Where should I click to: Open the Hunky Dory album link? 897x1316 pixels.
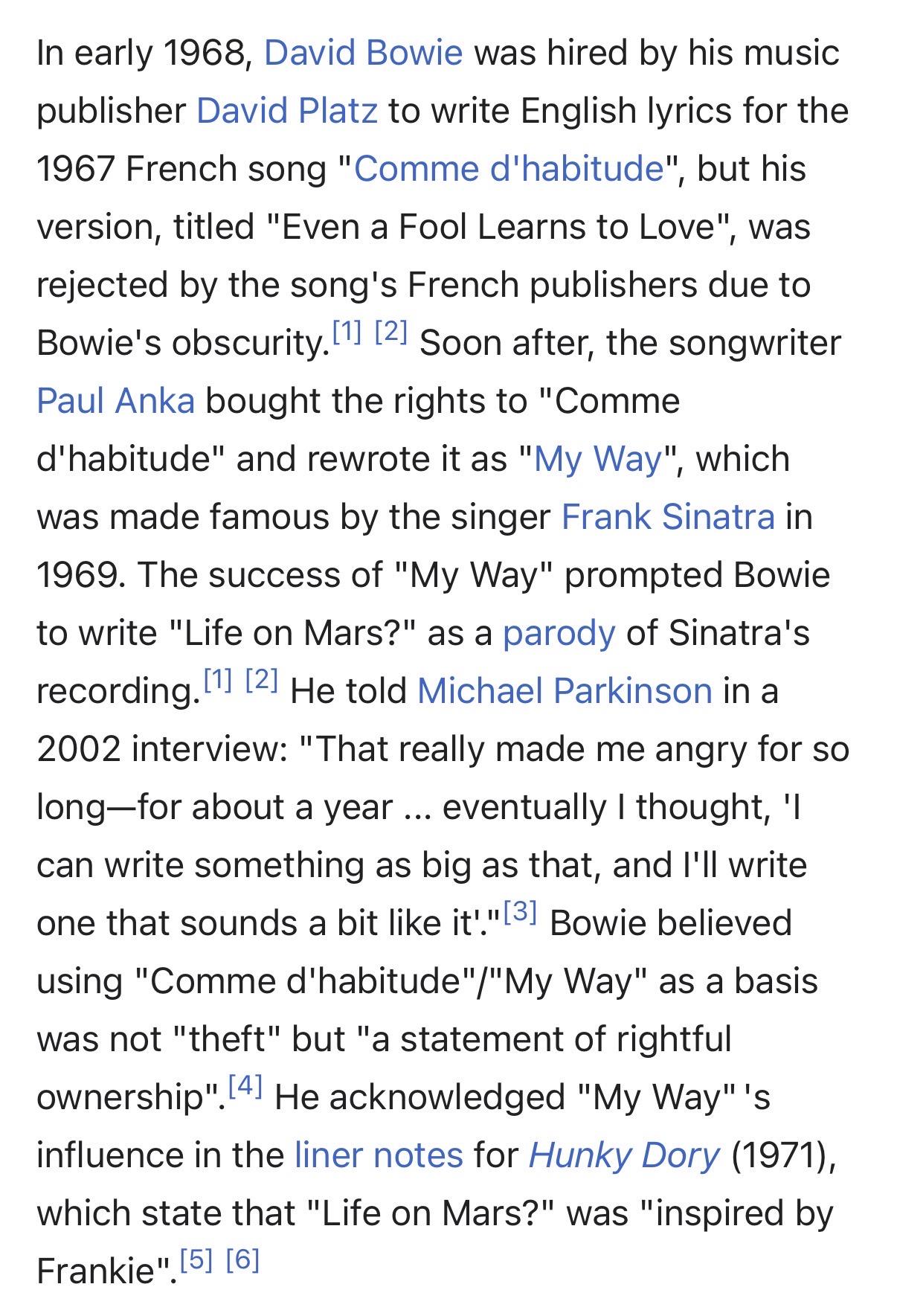(x=624, y=1155)
